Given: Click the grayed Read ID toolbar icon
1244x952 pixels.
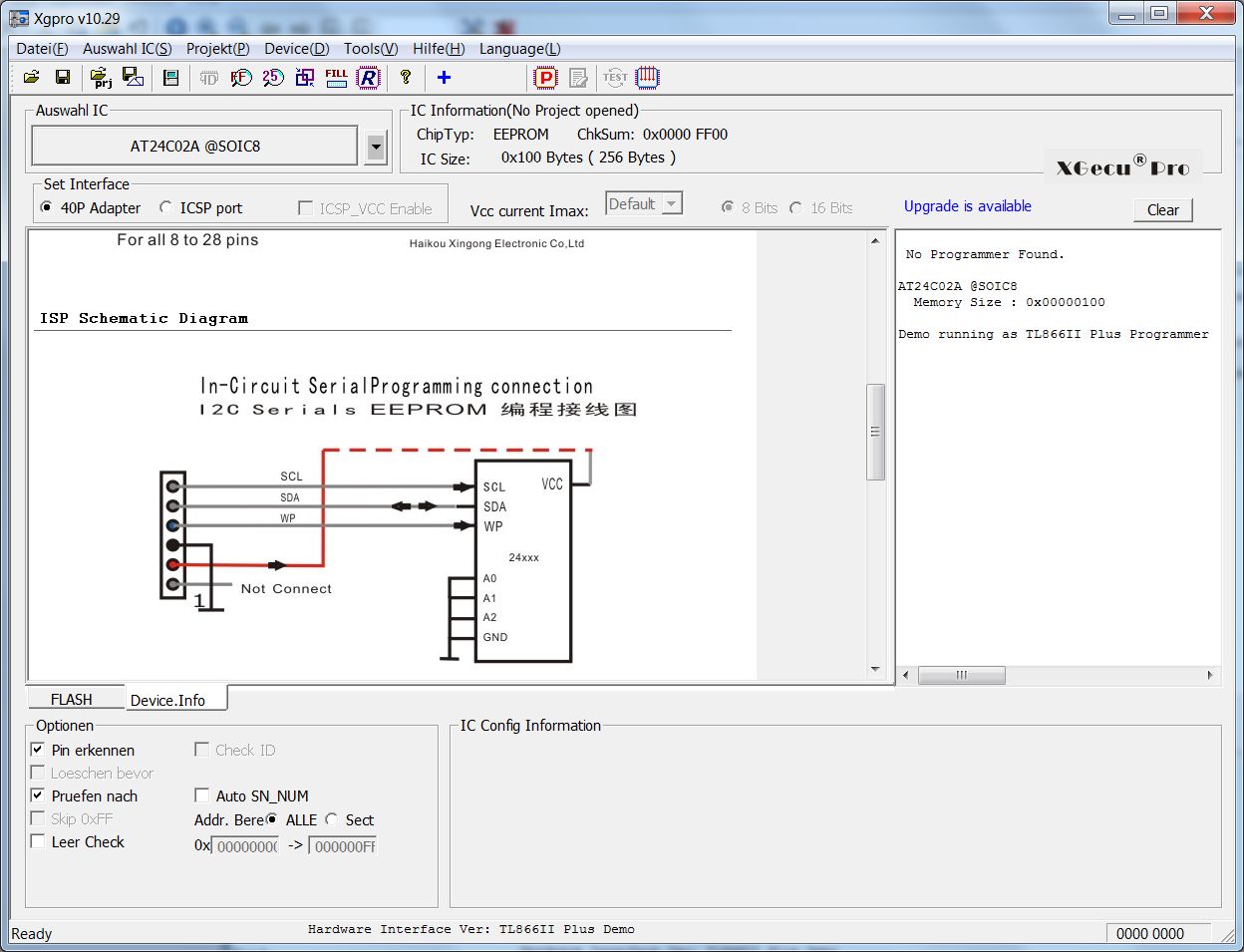Looking at the screenshot, I should click(209, 77).
